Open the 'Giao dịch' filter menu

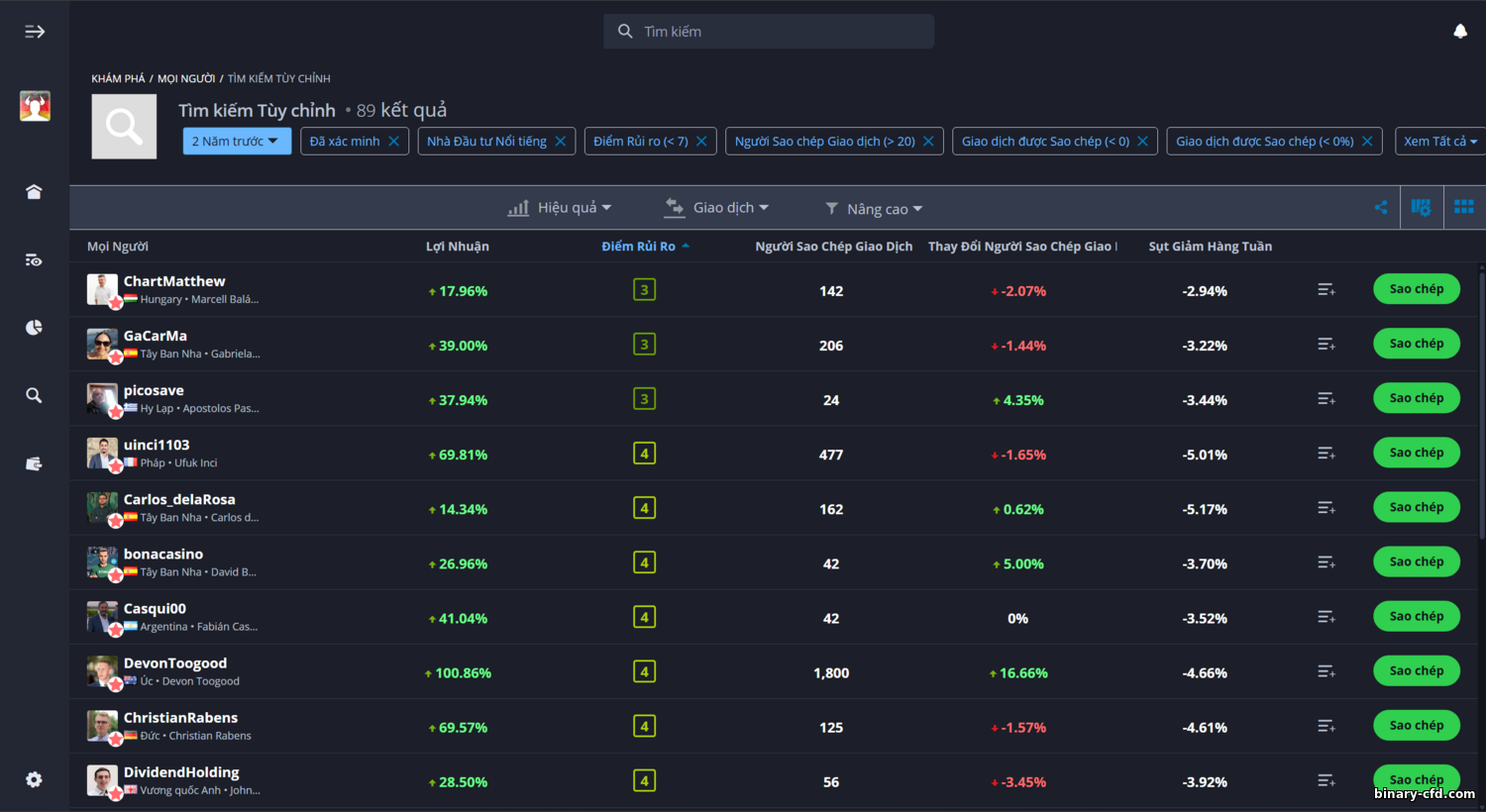717,208
